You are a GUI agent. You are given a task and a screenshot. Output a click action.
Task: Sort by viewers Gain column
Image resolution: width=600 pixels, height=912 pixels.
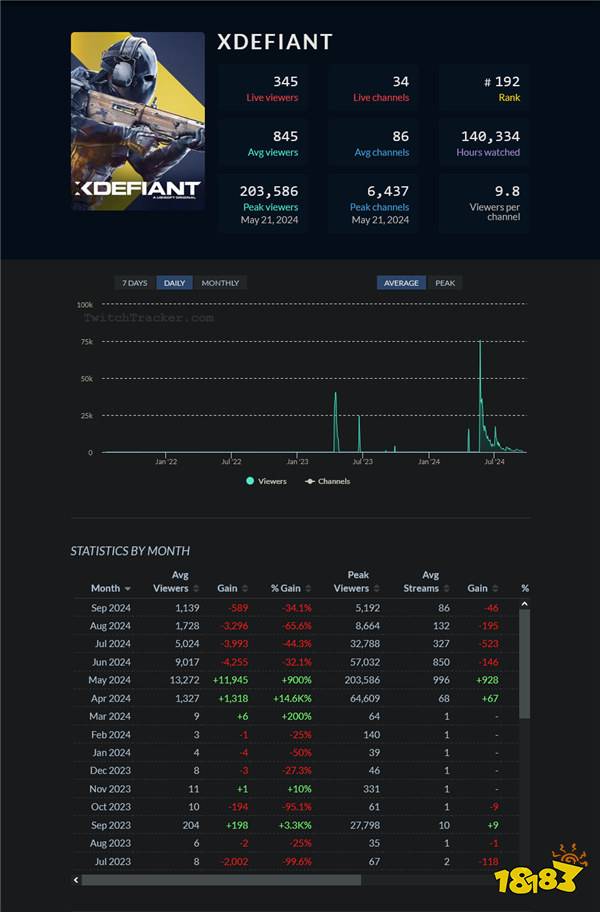pos(233,588)
